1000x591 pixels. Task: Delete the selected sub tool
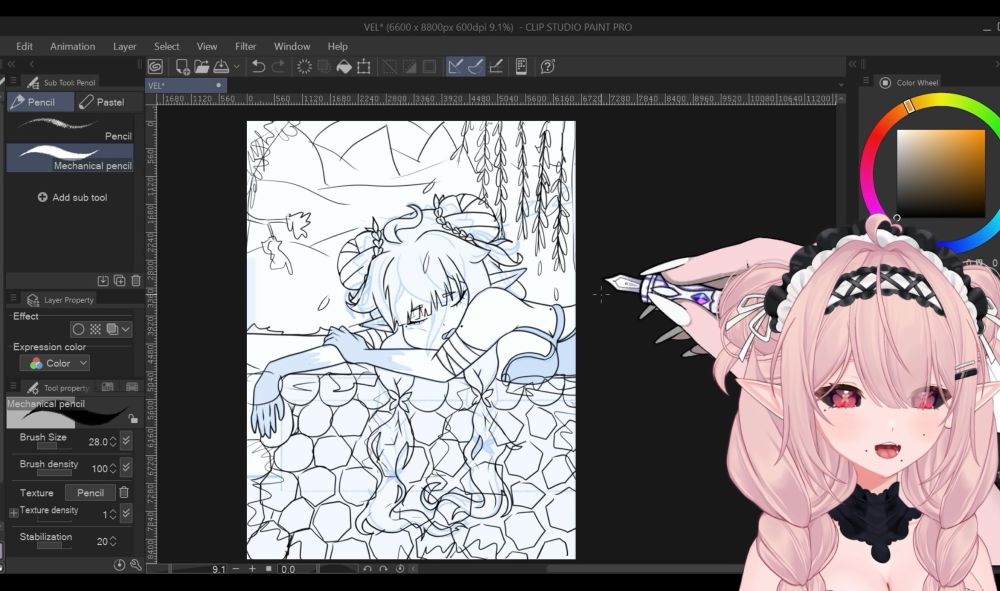(x=136, y=281)
